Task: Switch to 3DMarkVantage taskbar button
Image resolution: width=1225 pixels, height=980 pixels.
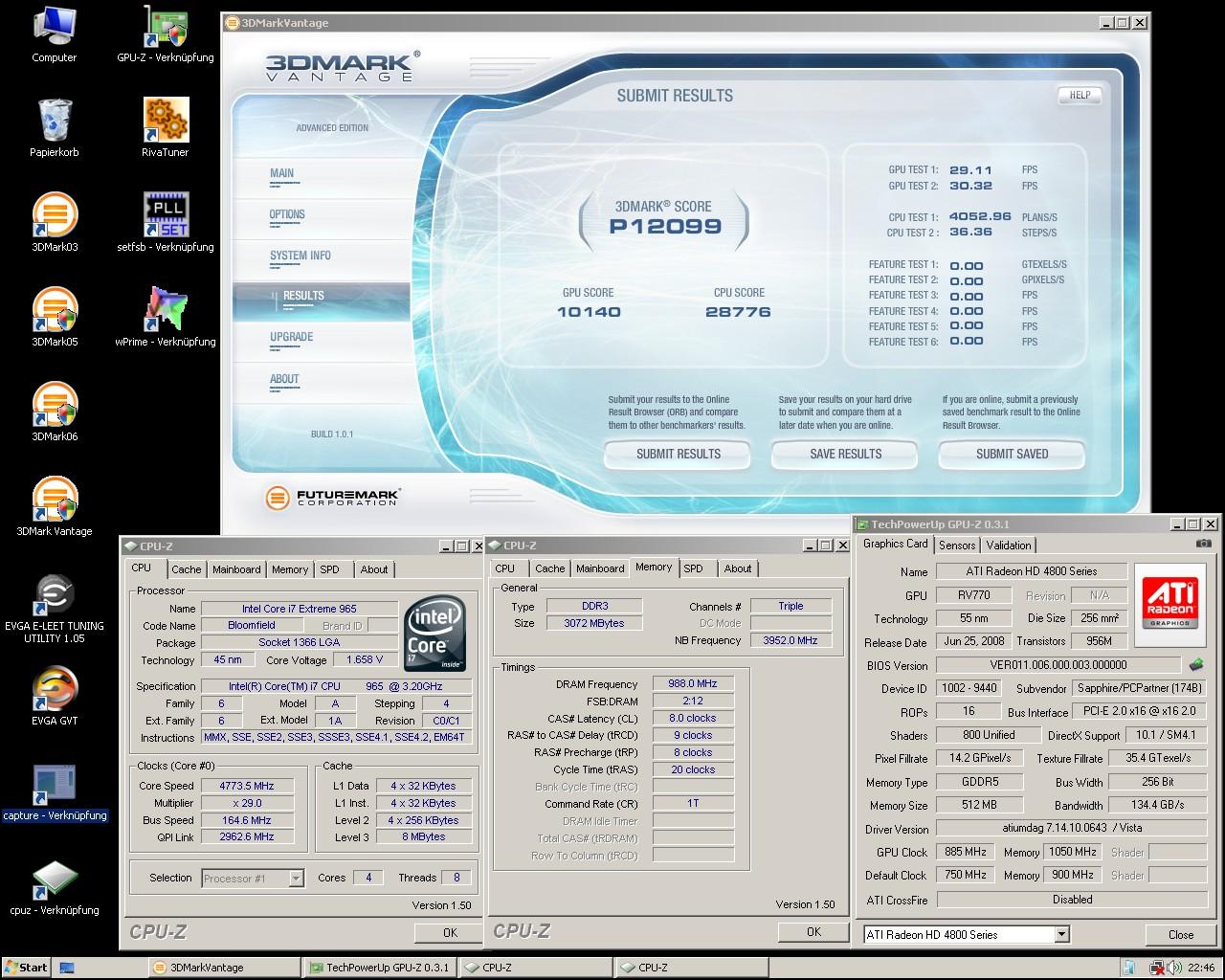Action: [x=224, y=968]
